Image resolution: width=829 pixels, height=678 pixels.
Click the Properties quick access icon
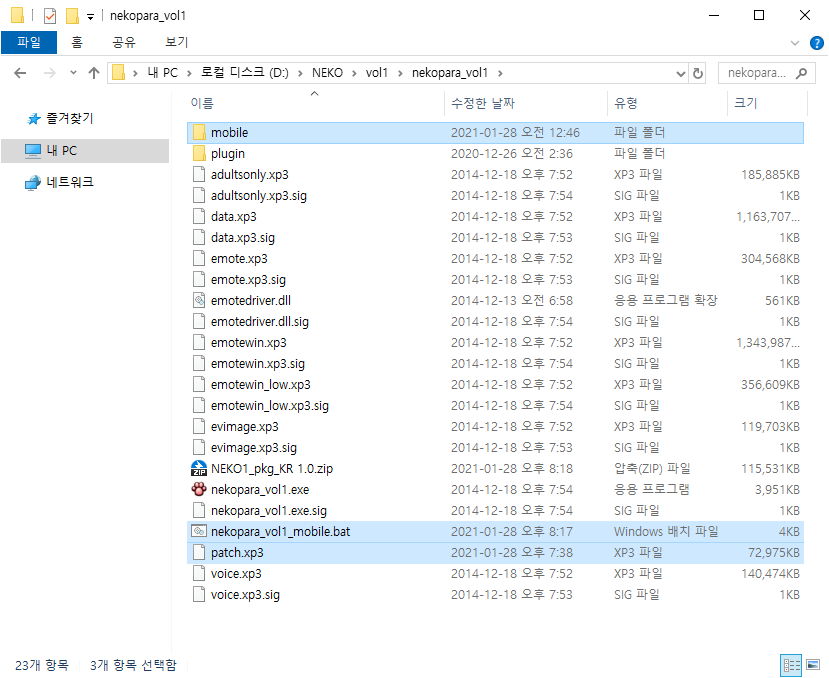pos(50,16)
